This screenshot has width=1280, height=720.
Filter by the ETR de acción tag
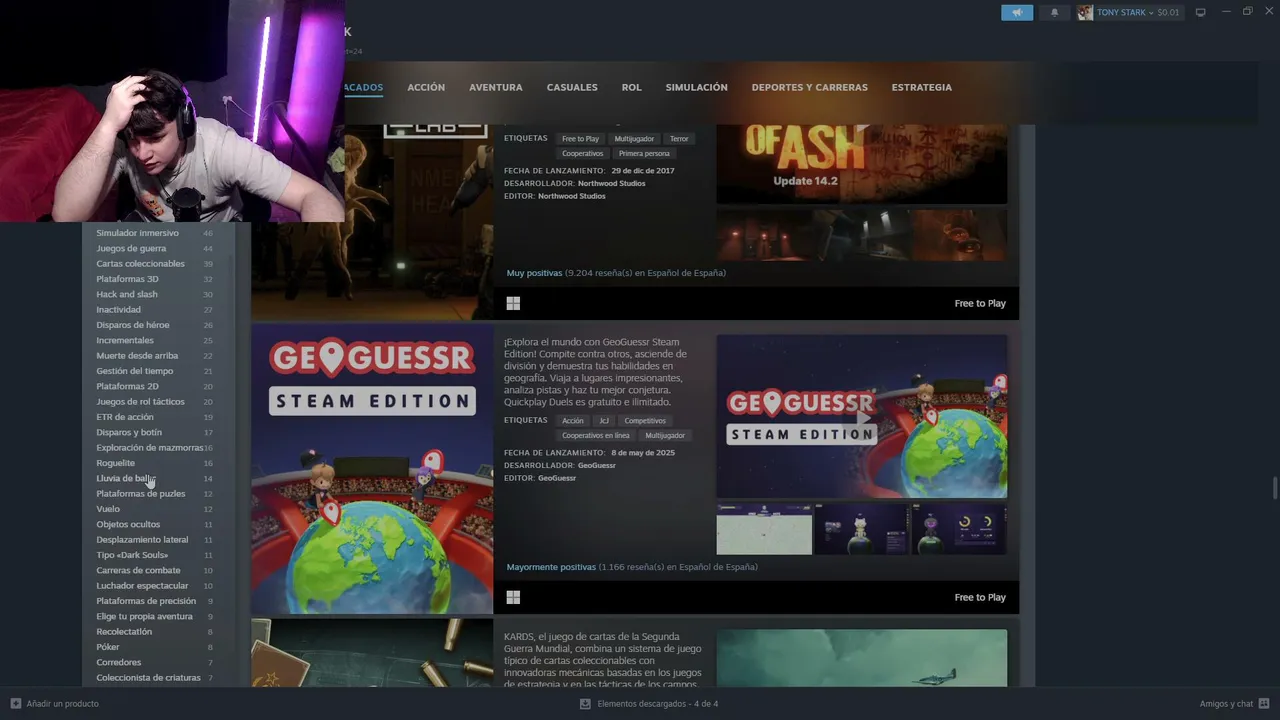(x=125, y=417)
